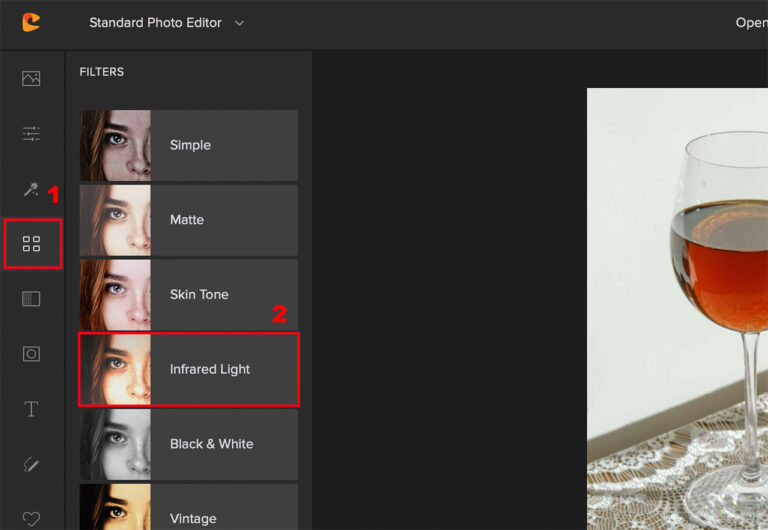Viewport: 768px width, 530px height.
Task: Click the Standard Photo Editor title
Action: (x=155, y=23)
